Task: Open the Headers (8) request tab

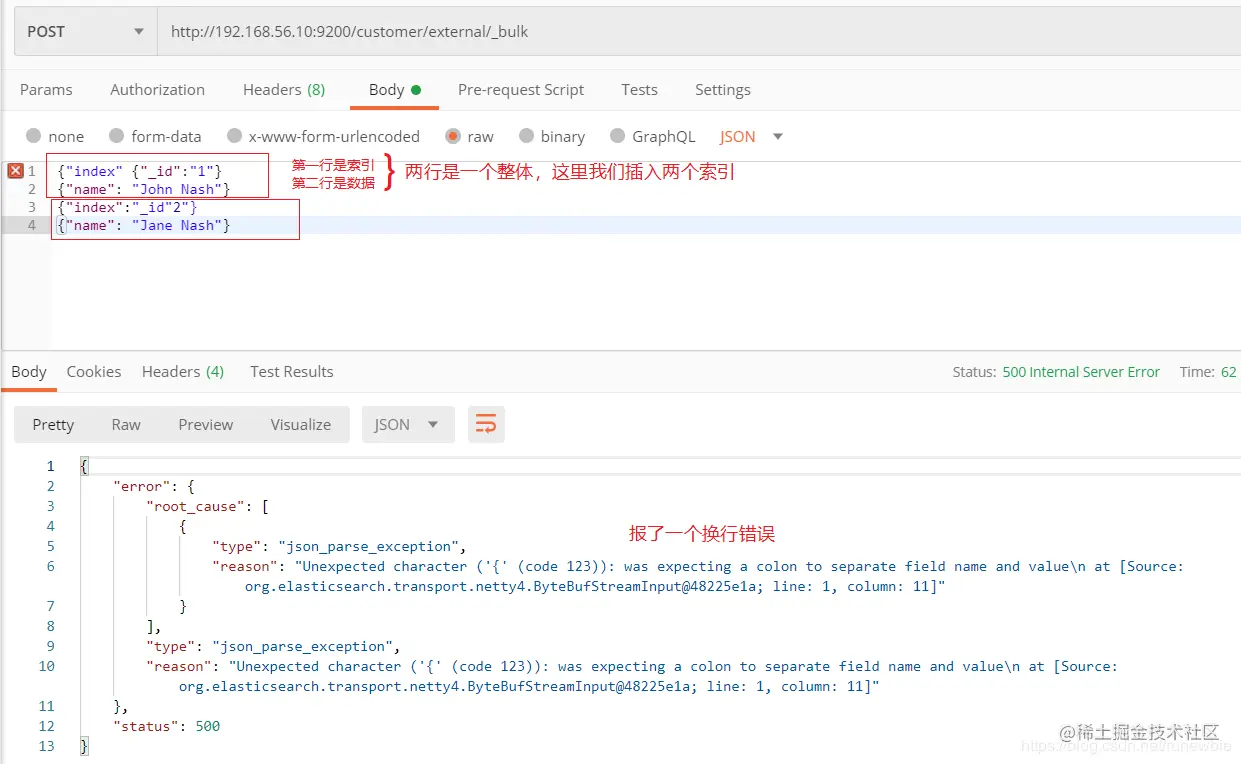Action: tap(284, 90)
